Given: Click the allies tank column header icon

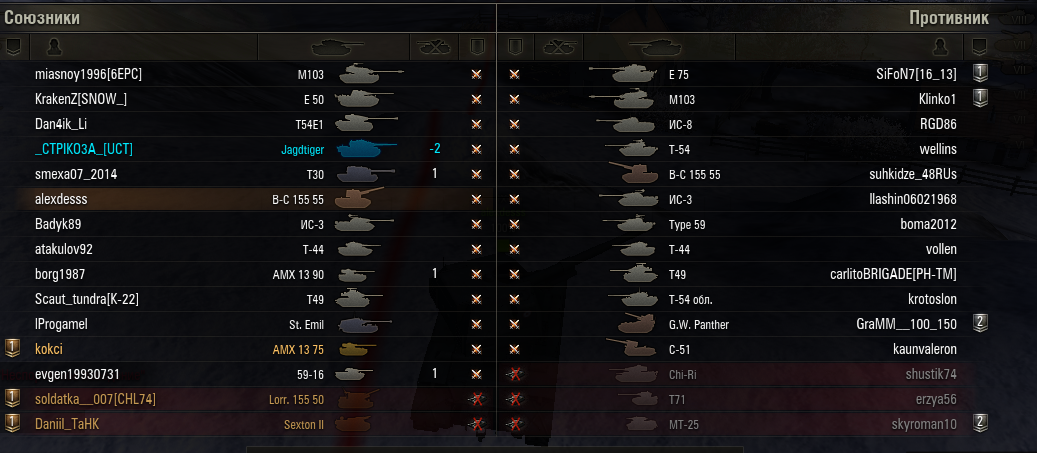Looking at the screenshot, I should pyautogui.click(x=338, y=46).
